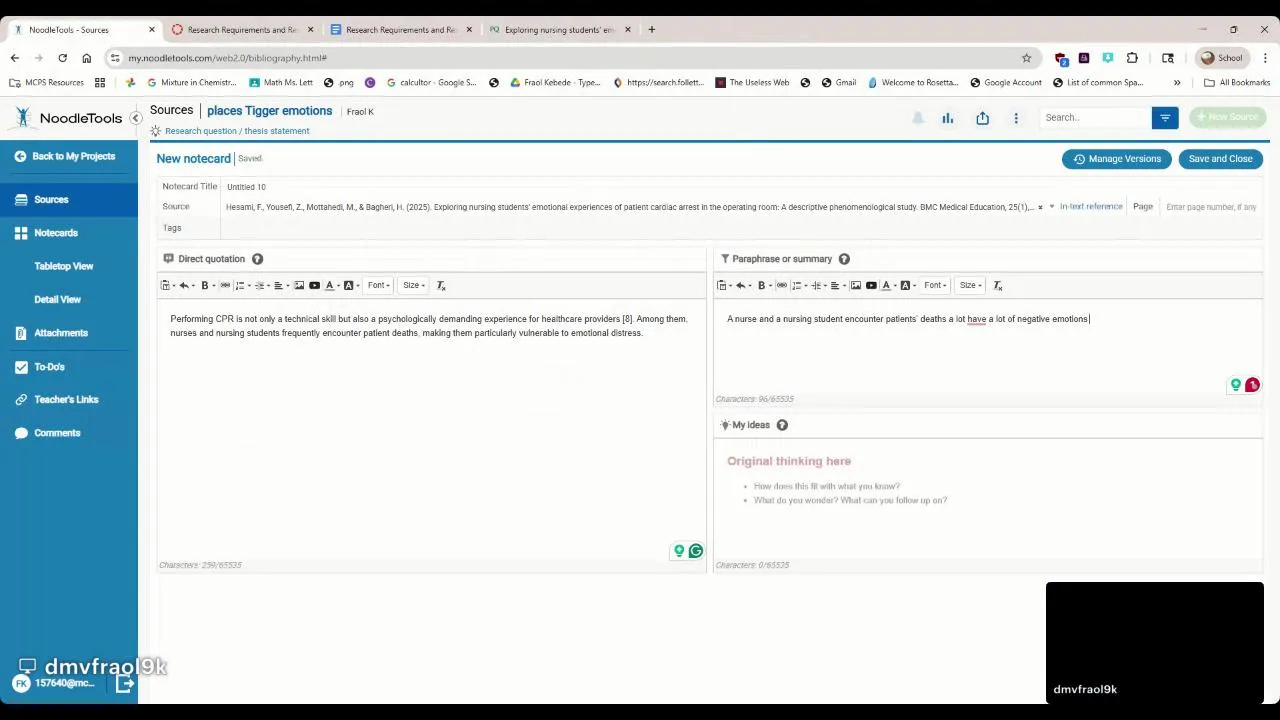The image size is (1280, 720).
Task: Open Tabletop View
Action: [64, 266]
